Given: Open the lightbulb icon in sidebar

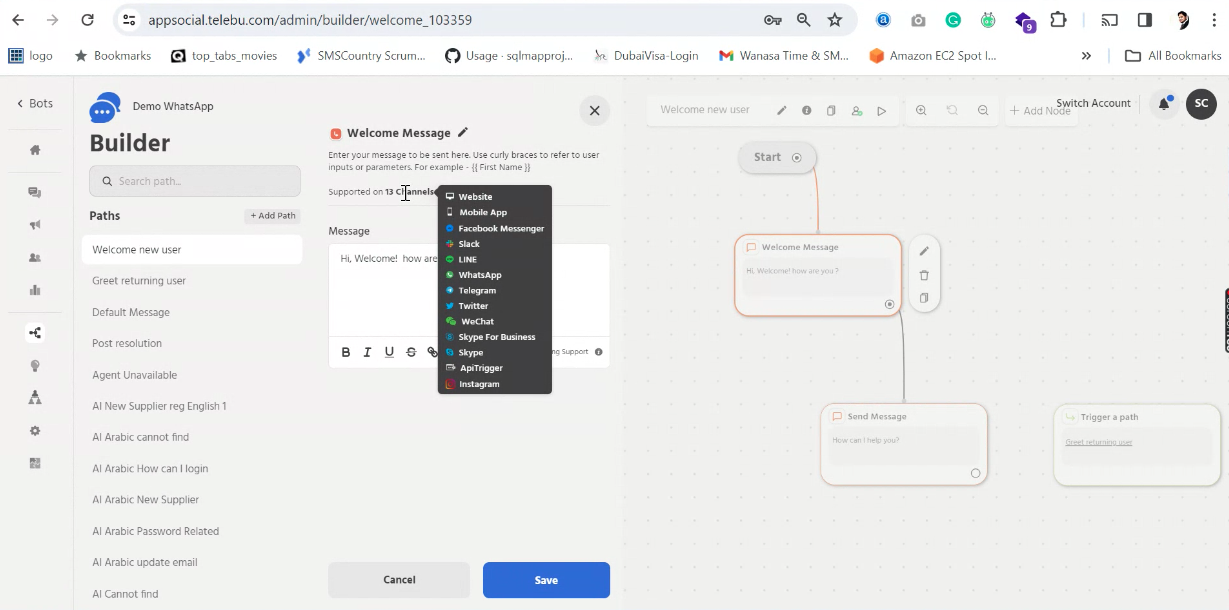Looking at the screenshot, I should coord(35,366).
